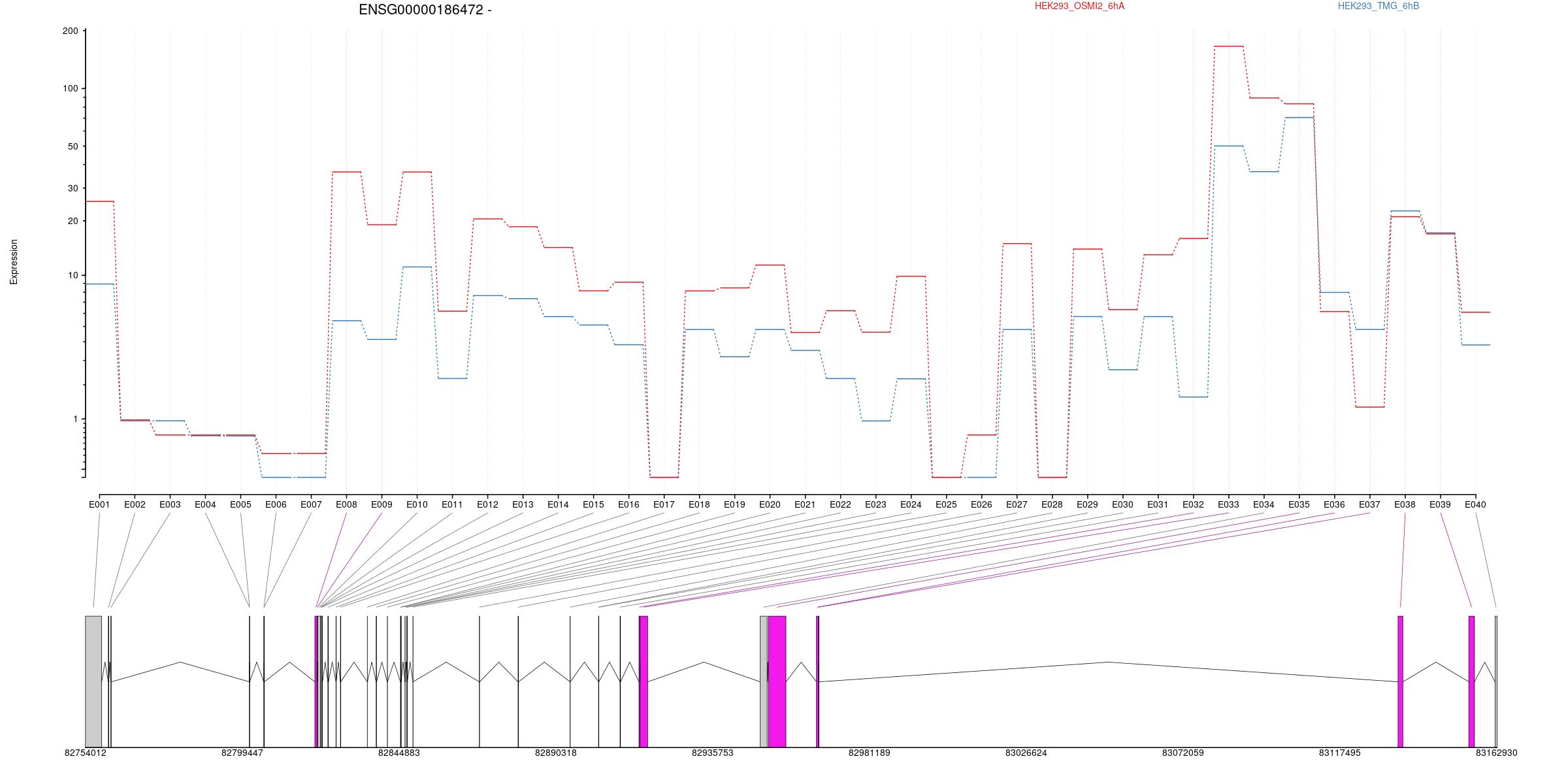Click the E018 exon label
The image size is (1568, 784).
point(699,504)
